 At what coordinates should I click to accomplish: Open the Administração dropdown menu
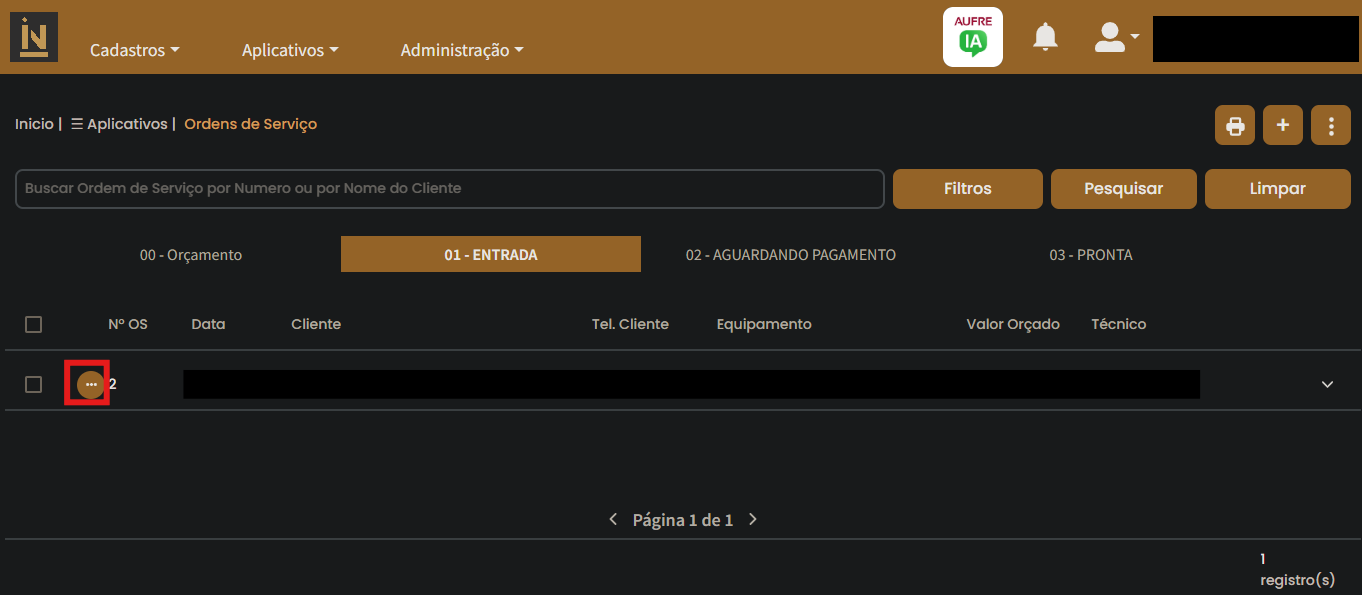tap(461, 50)
